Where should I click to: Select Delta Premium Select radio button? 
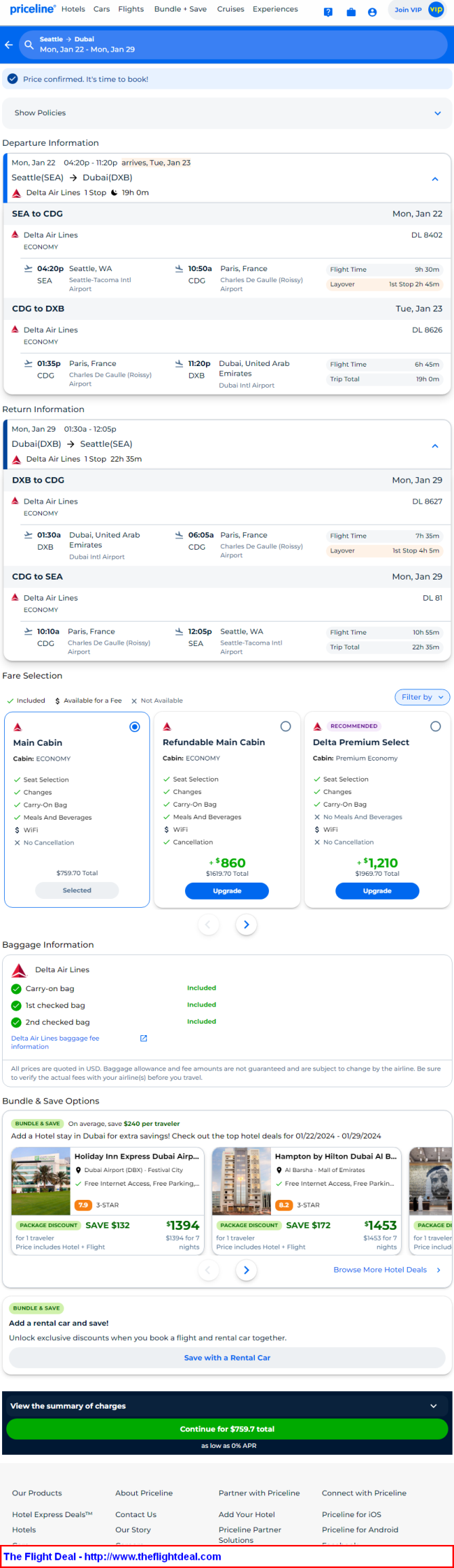click(x=436, y=727)
